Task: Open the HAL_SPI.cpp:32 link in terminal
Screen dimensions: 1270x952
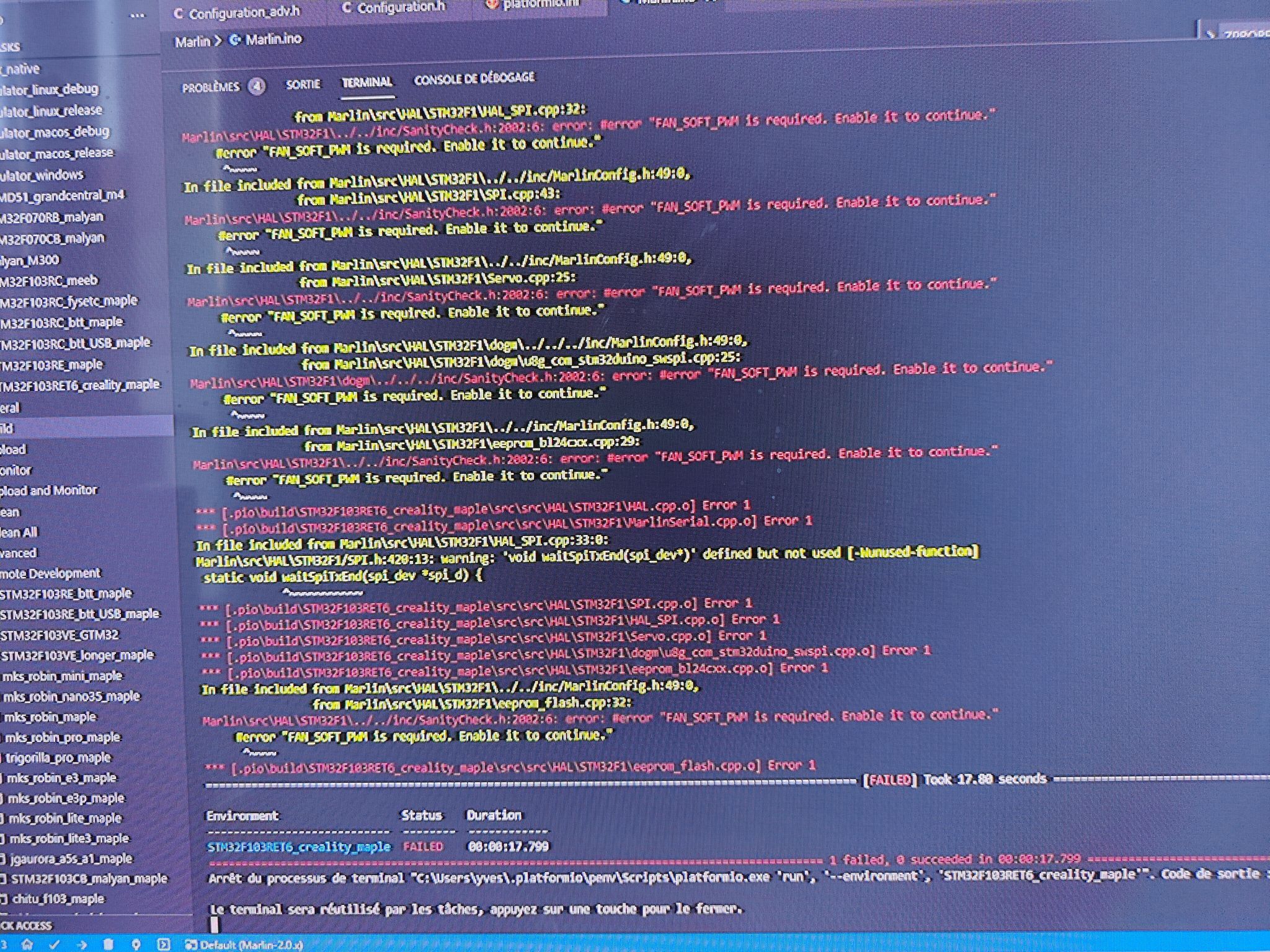Action: [457, 113]
